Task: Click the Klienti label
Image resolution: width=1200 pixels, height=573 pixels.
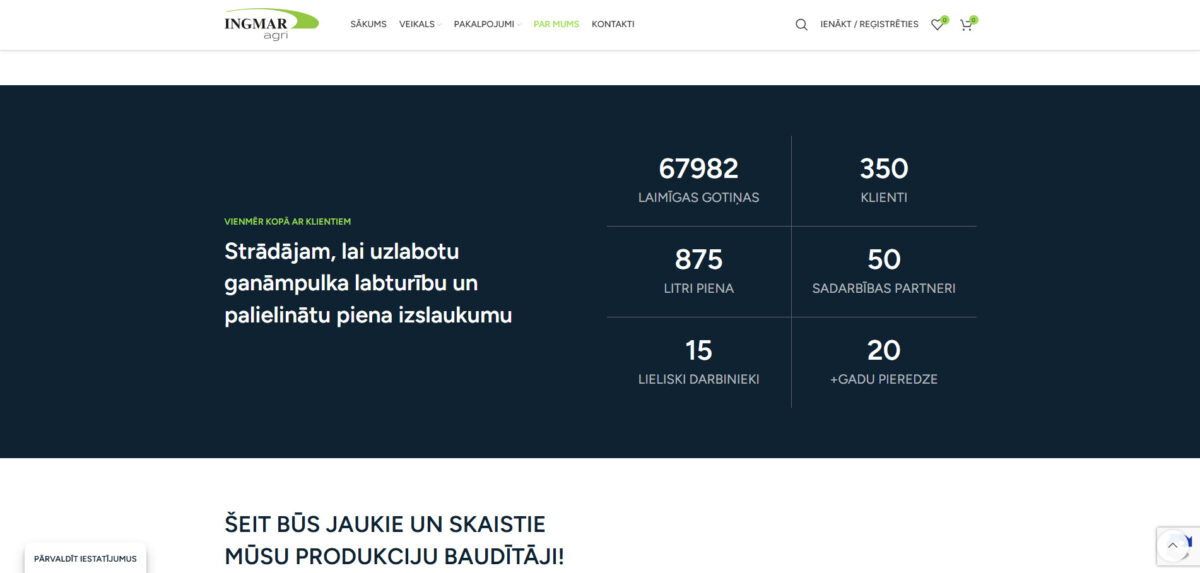Action: coord(884,197)
